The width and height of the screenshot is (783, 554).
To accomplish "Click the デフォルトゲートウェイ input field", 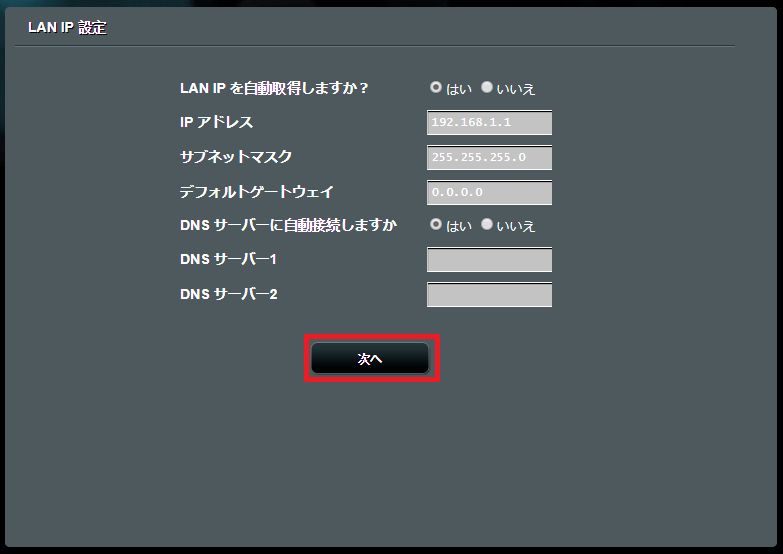I will pos(489,192).
